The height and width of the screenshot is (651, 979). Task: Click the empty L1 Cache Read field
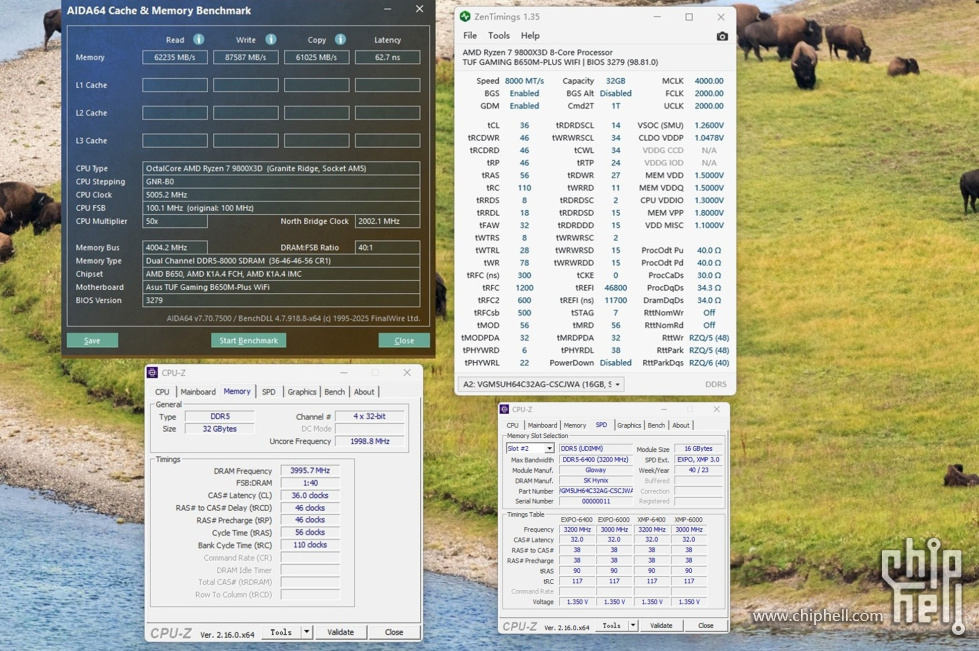coord(175,85)
